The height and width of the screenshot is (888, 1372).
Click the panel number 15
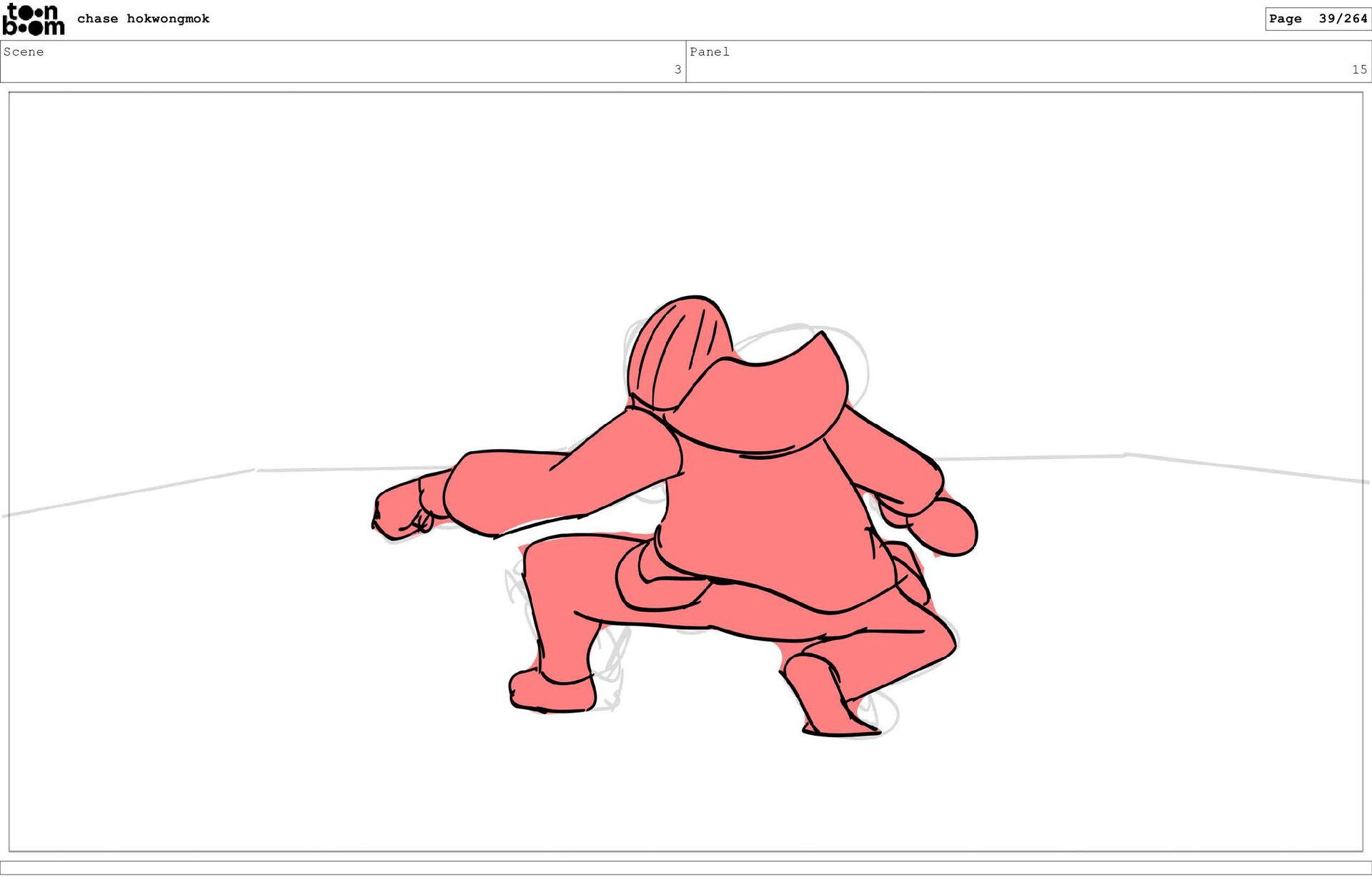[x=1358, y=69]
